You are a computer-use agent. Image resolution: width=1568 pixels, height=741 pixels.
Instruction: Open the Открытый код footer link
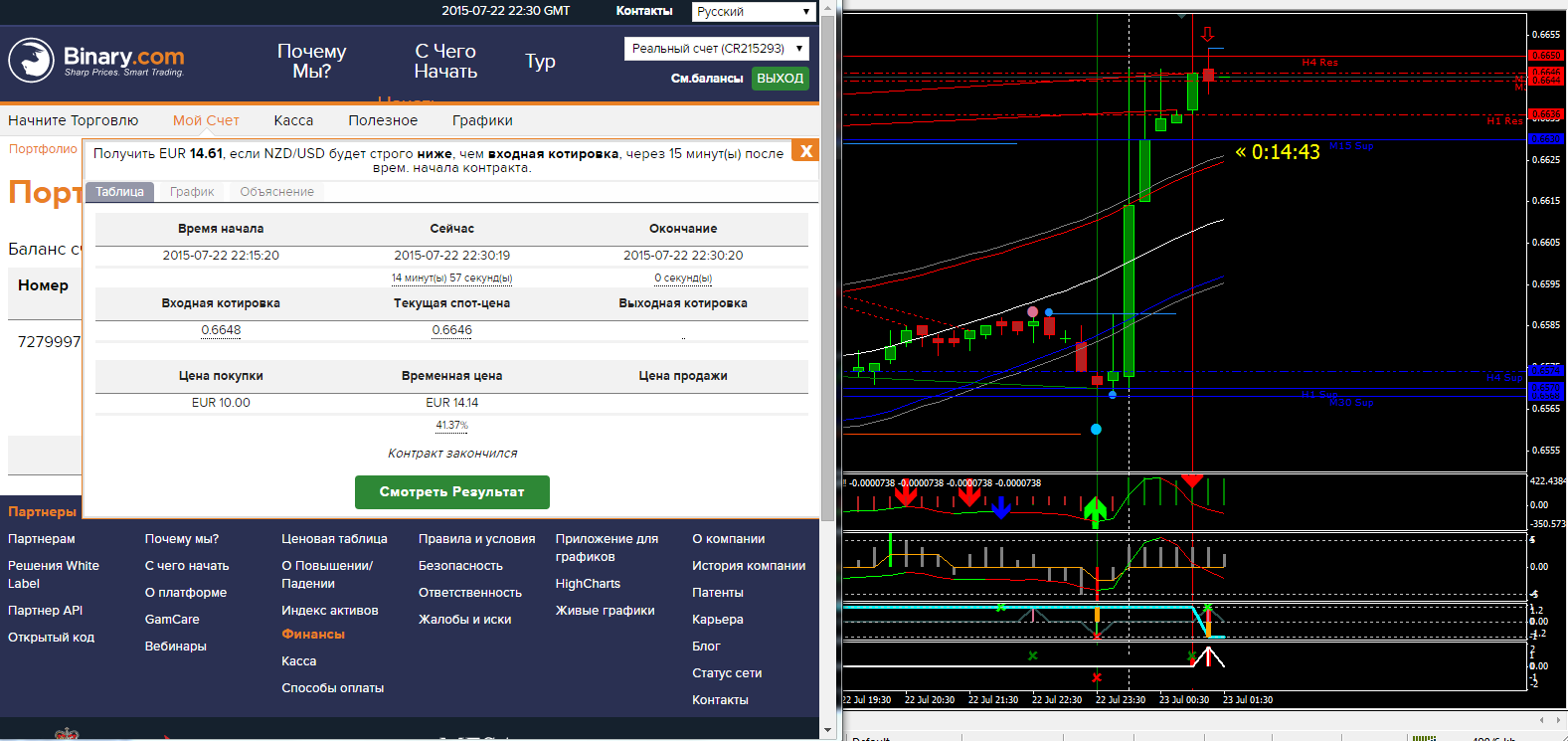[52, 638]
